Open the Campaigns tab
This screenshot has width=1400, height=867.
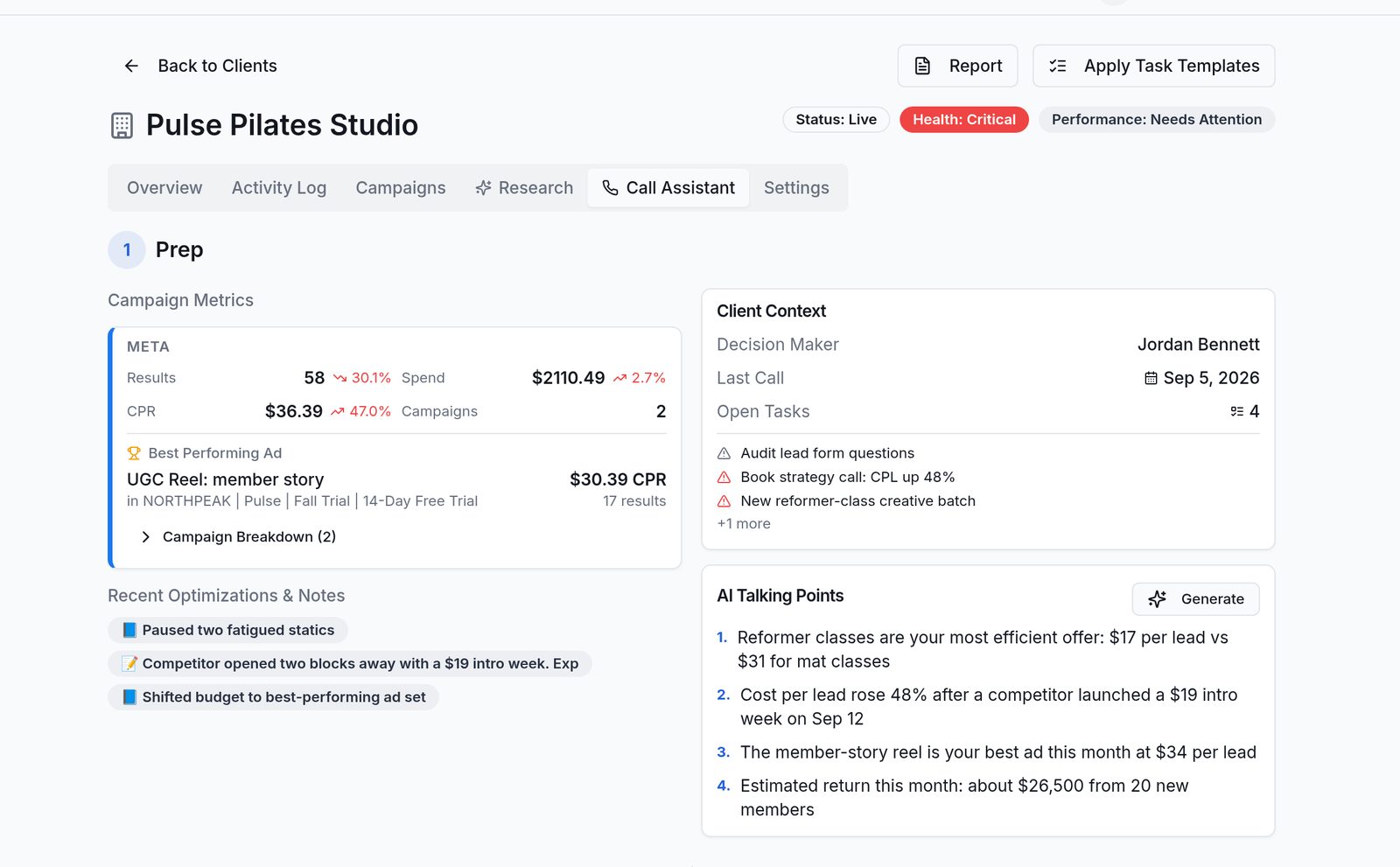tap(401, 188)
